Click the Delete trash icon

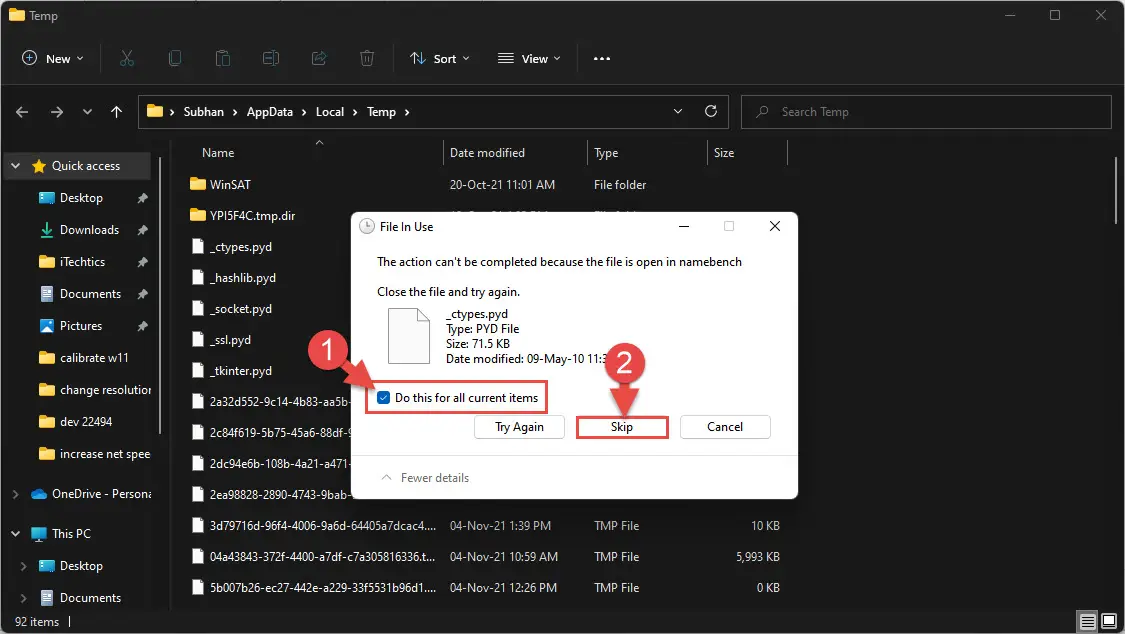367,59
